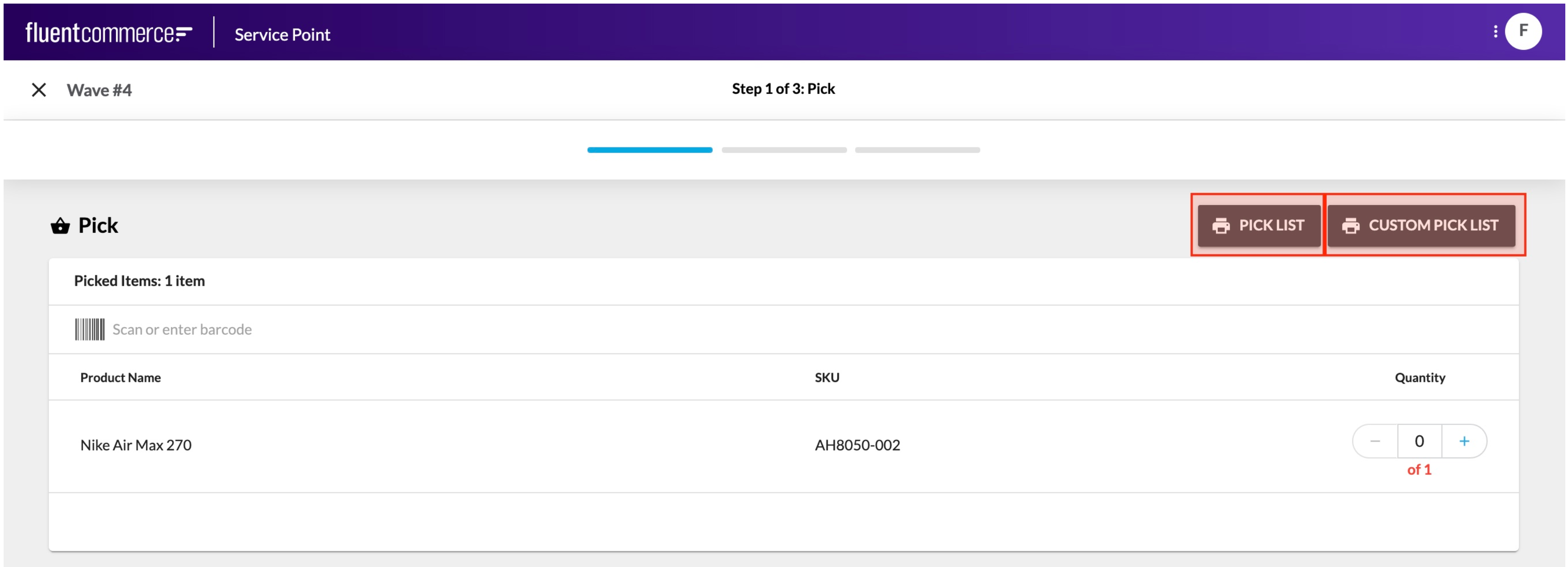Click the printer icon on CUSTOM PICK LIST

pyautogui.click(x=1351, y=226)
